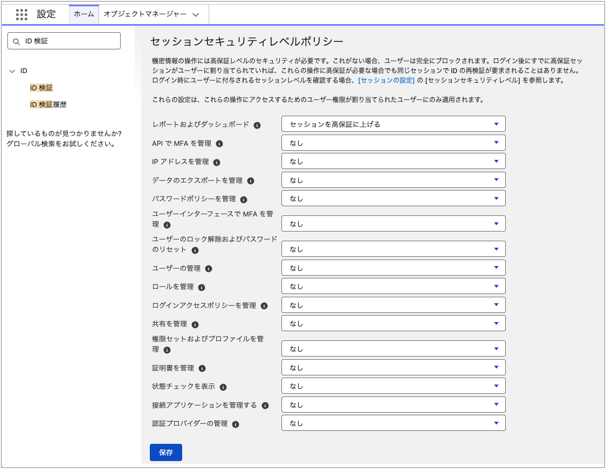This screenshot has width=606, height=469.
Task: Show info tooltip for 認証プロバイダーの管理
Action: tap(236, 424)
